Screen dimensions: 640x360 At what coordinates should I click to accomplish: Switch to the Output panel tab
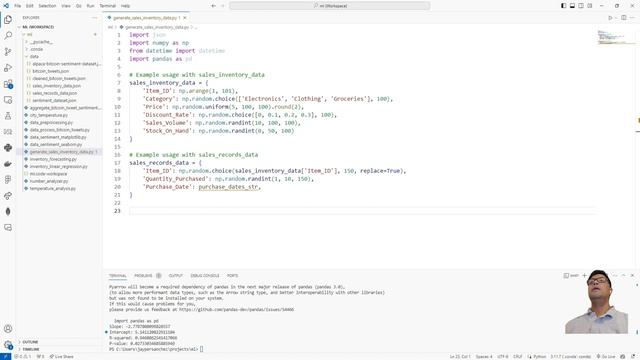pos(176,276)
